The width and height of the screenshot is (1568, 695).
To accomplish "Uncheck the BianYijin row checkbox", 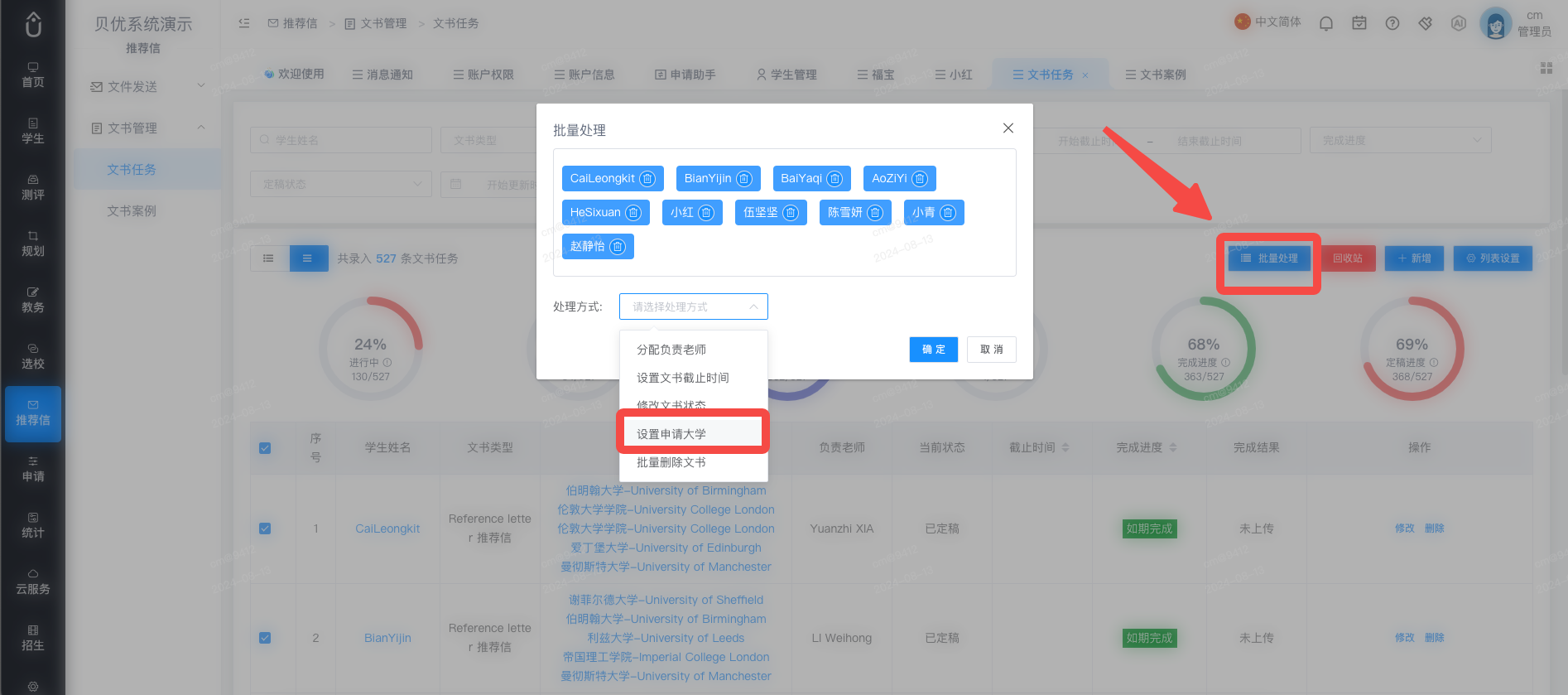I will [265, 638].
